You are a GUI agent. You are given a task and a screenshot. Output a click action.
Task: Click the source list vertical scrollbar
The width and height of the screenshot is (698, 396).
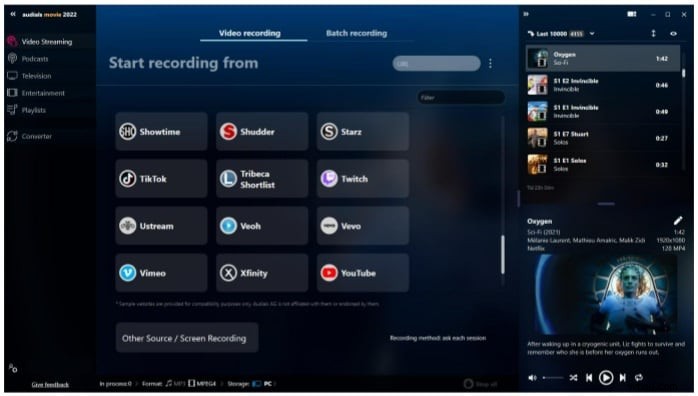pyautogui.click(x=503, y=255)
